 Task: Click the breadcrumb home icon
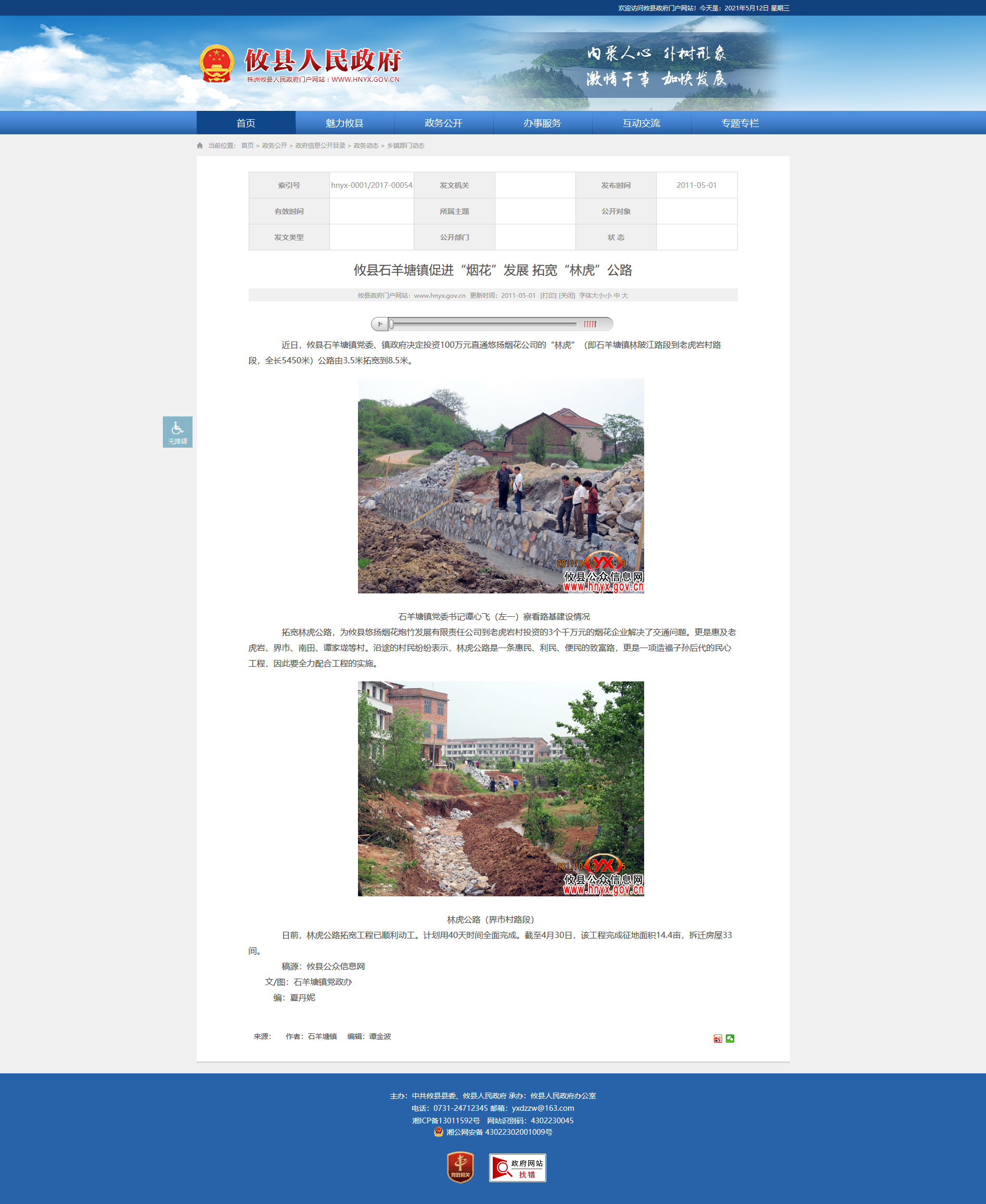(200, 145)
